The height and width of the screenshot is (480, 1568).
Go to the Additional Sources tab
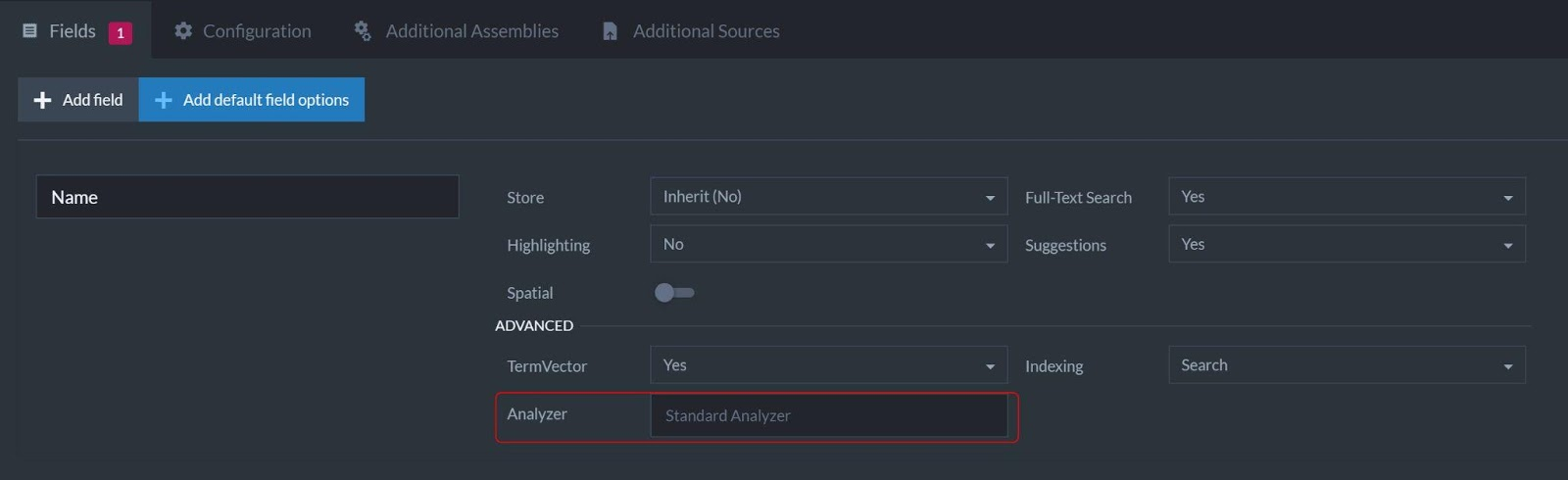pyautogui.click(x=706, y=31)
